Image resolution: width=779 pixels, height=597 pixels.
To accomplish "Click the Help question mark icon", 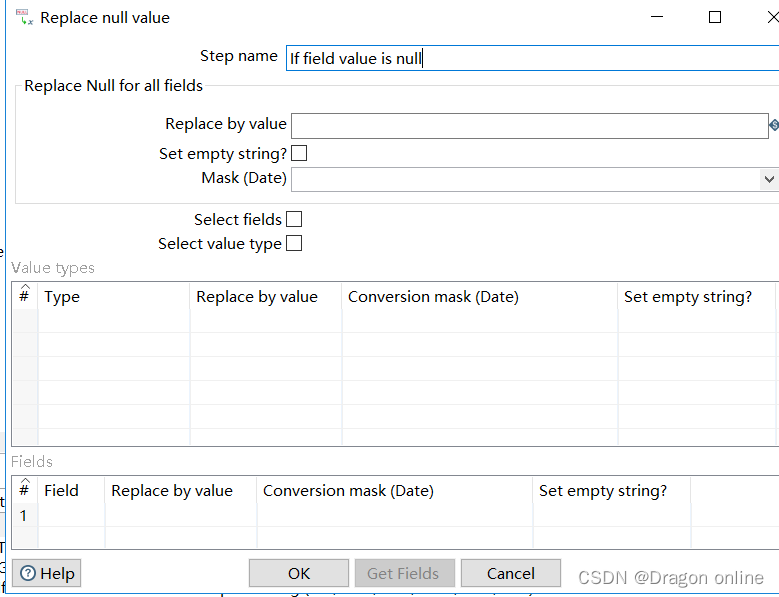I will (x=28, y=573).
